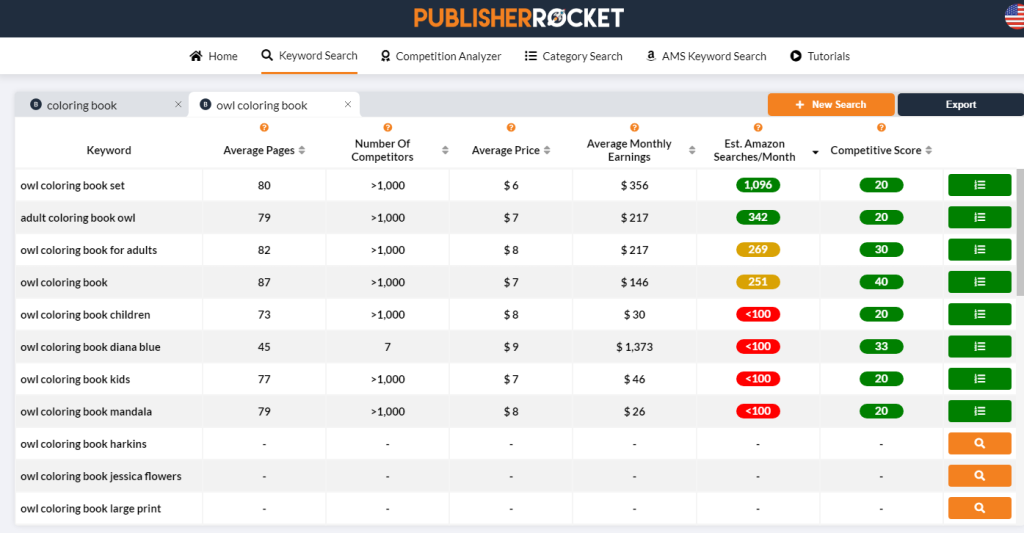Sort by Average Pages column
1024x533 pixels.
pyautogui.click(x=302, y=150)
